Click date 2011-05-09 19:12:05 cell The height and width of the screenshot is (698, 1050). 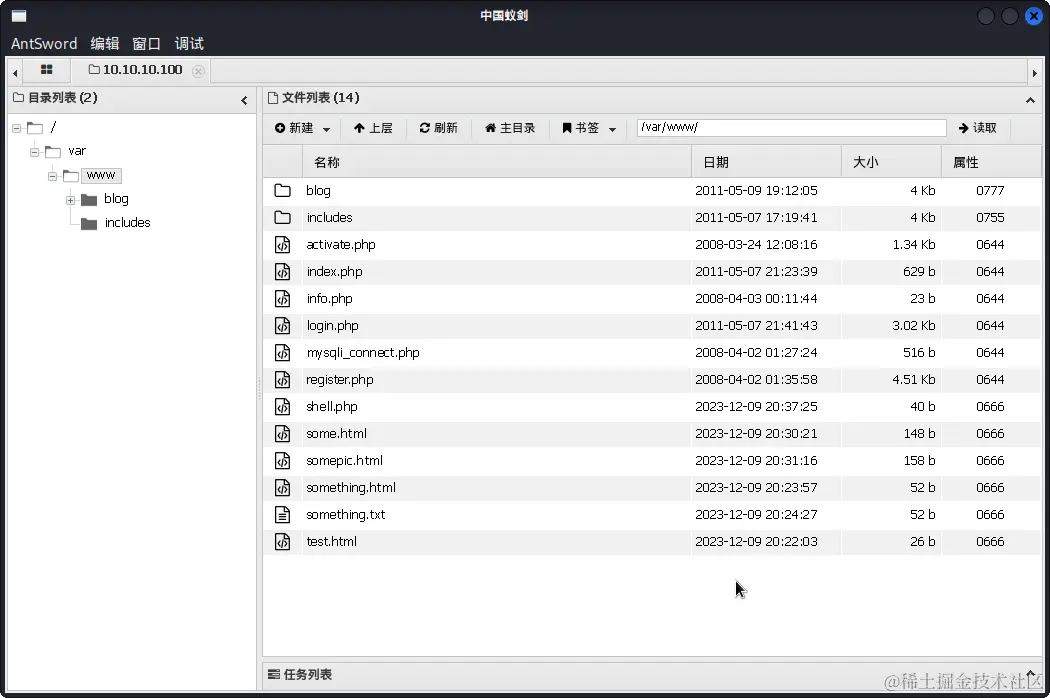pyautogui.click(x=756, y=190)
